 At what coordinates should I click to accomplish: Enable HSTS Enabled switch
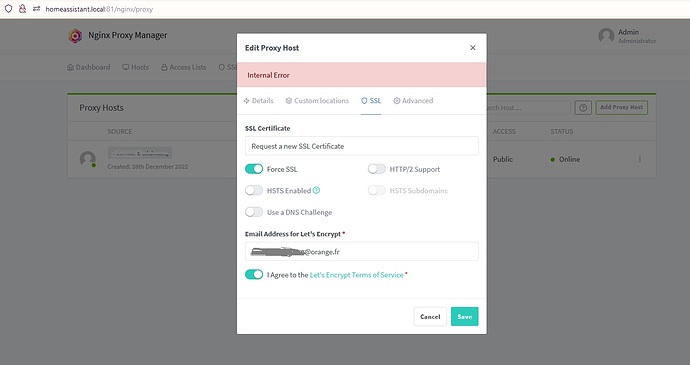click(x=254, y=190)
